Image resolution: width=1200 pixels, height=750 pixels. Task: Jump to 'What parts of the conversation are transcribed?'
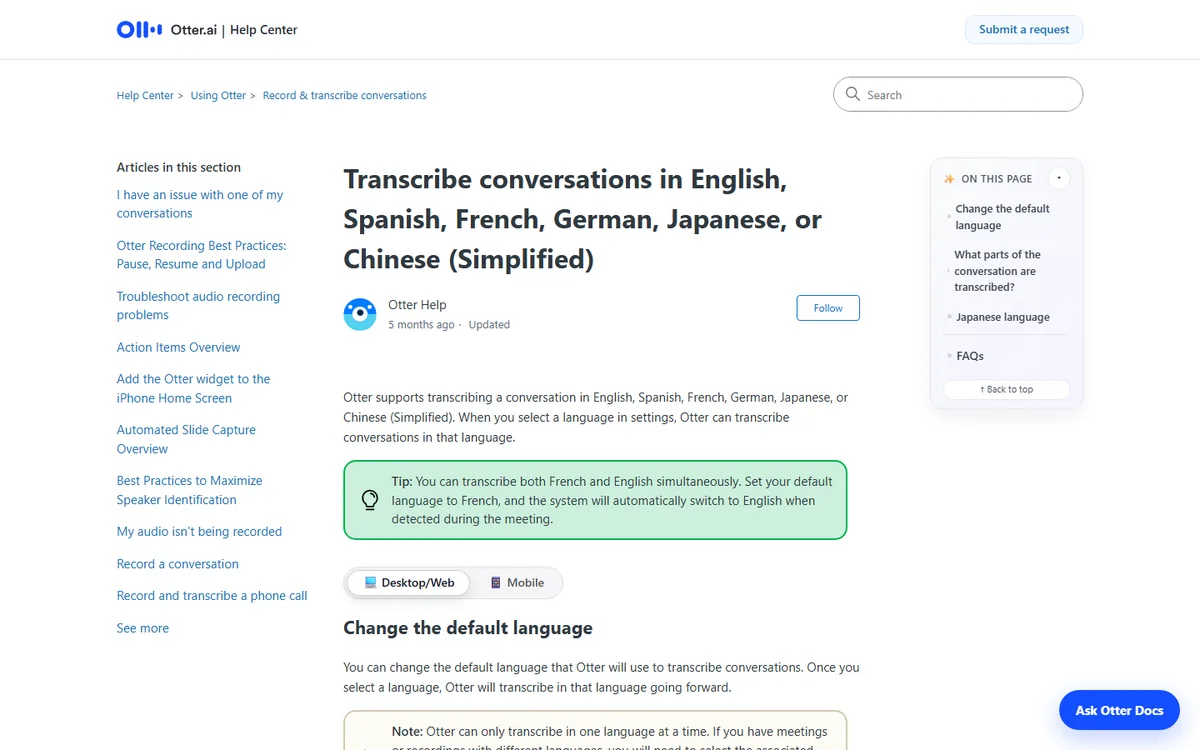coord(997,271)
